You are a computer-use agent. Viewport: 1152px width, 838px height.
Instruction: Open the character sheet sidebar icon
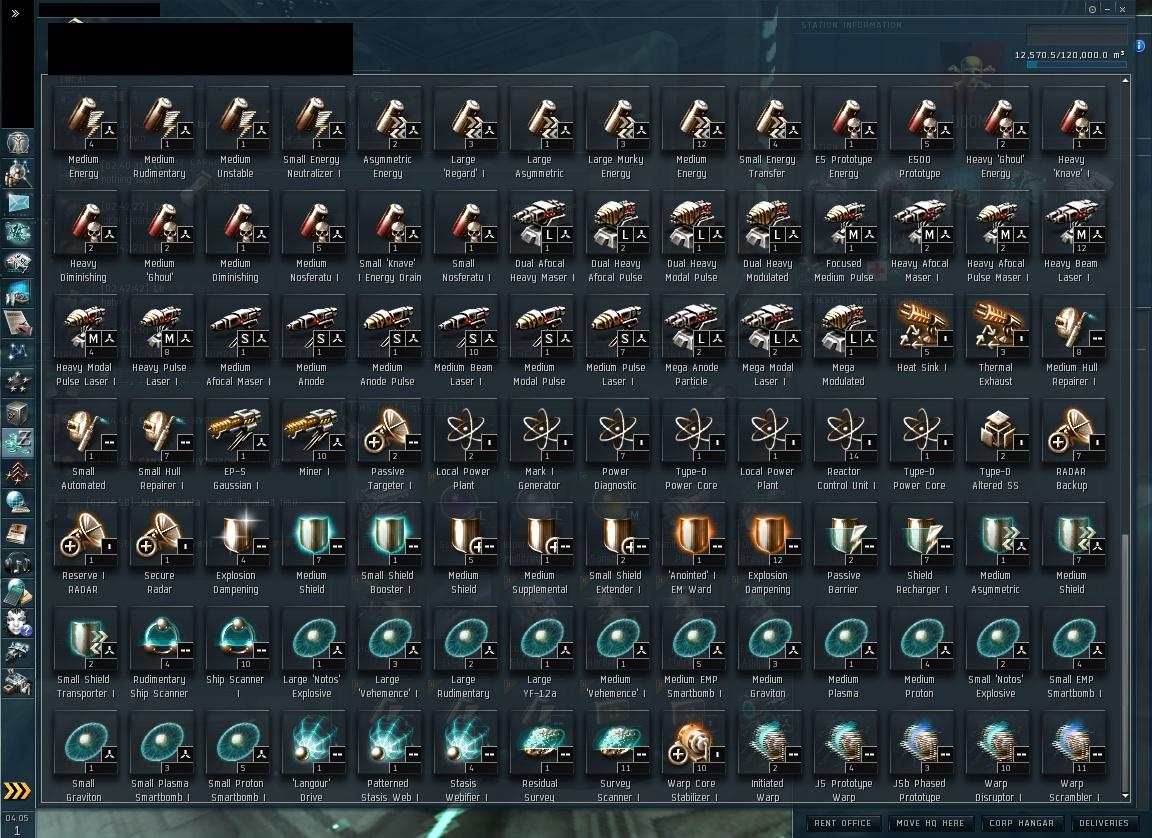click(18, 142)
